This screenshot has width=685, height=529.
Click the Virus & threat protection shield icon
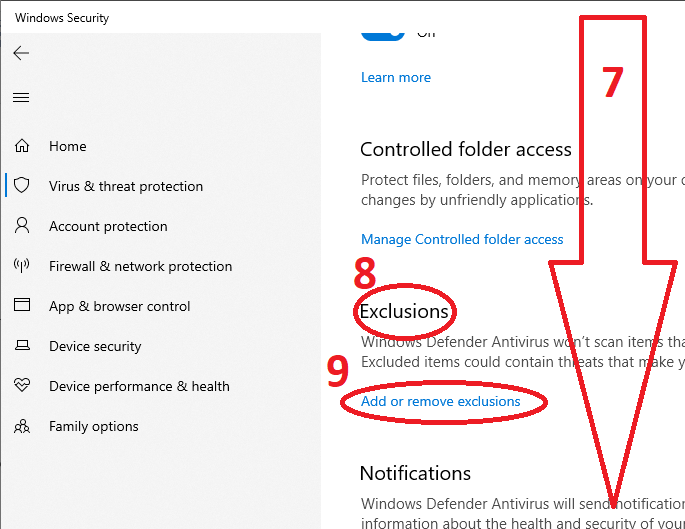click(x=22, y=186)
